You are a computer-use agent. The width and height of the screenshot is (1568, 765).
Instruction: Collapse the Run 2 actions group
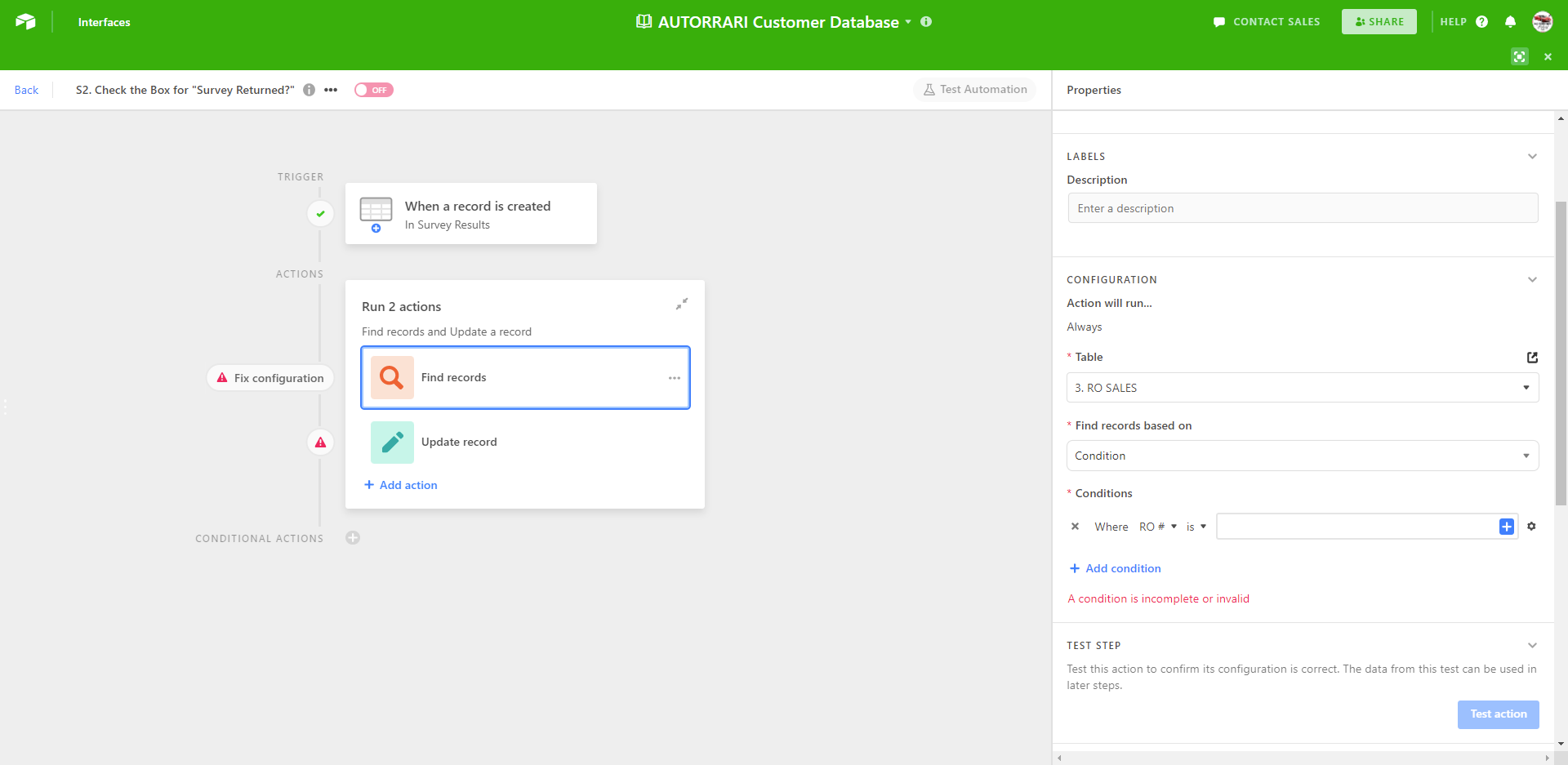[682, 304]
